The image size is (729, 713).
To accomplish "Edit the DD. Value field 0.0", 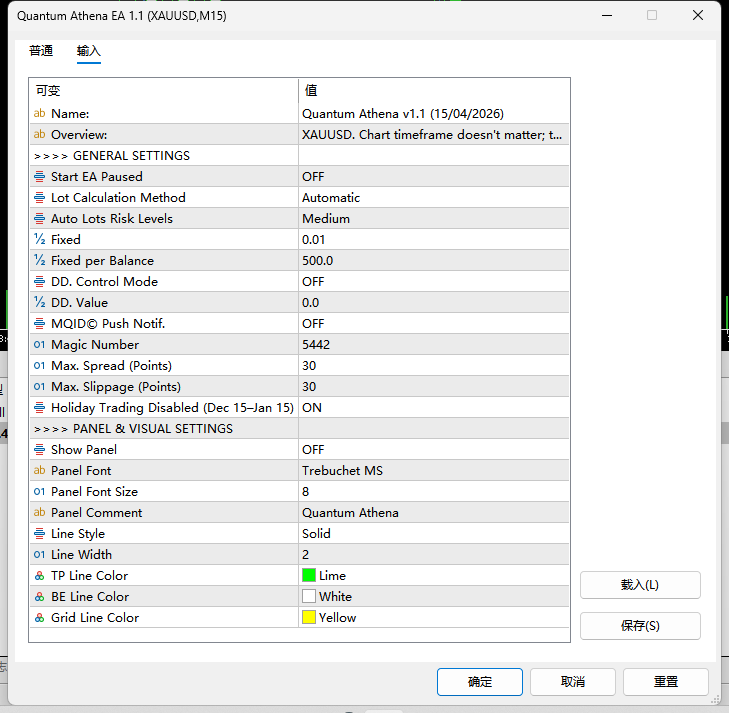I will point(434,303).
